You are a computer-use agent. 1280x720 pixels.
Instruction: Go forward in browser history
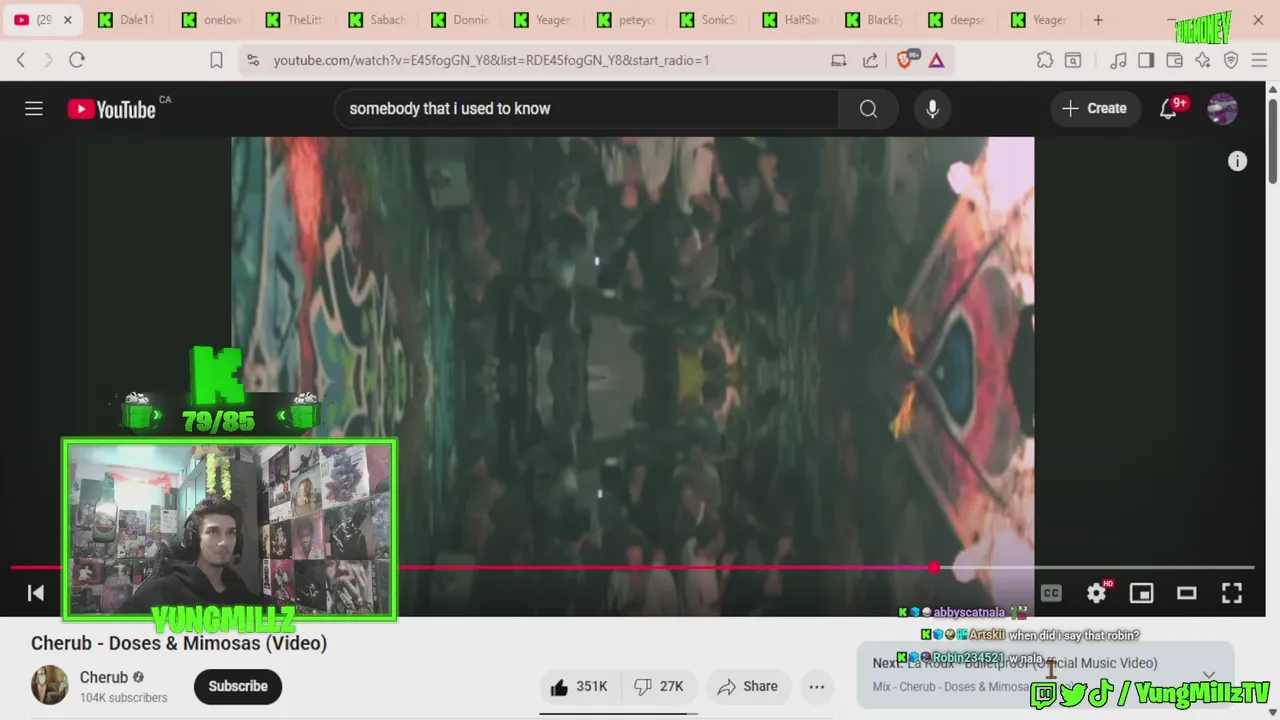[48, 60]
